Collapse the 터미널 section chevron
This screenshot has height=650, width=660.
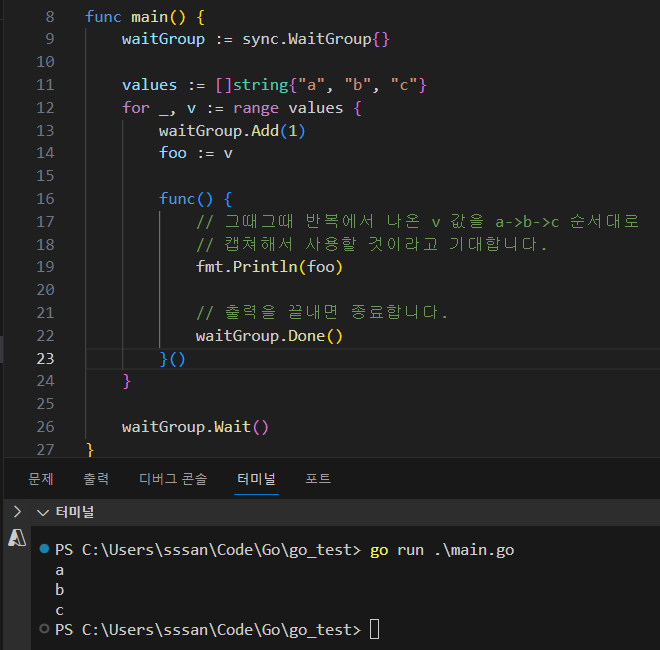[x=42, y=512]
